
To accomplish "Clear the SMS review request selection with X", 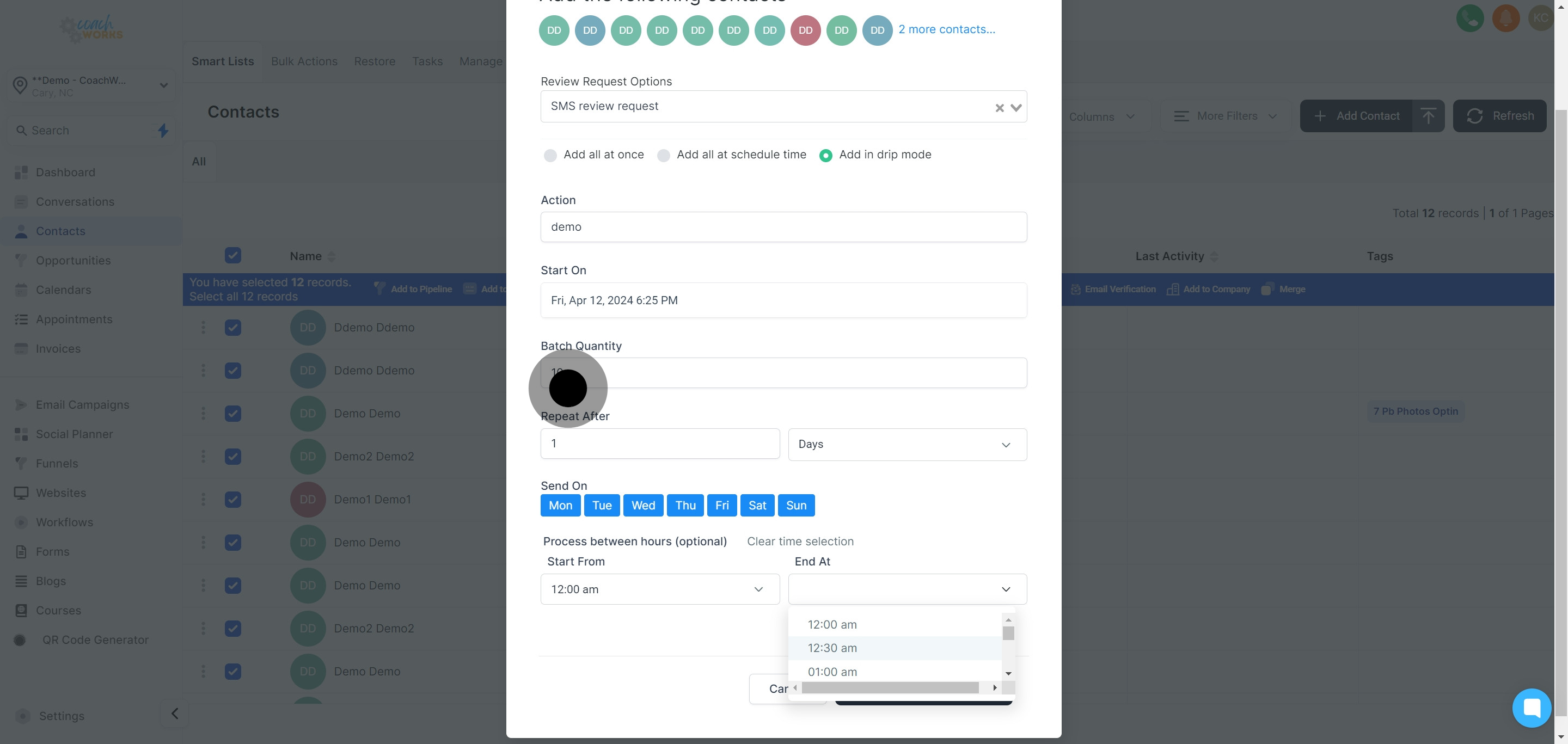I will (999, 108).
